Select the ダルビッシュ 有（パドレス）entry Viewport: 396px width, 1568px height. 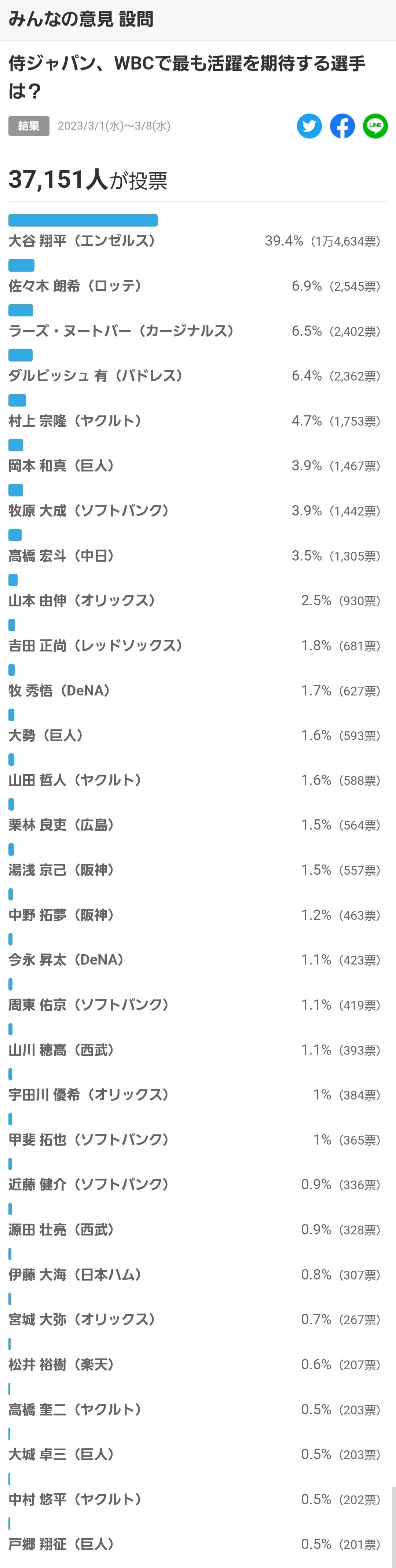(x=96, y=375)
